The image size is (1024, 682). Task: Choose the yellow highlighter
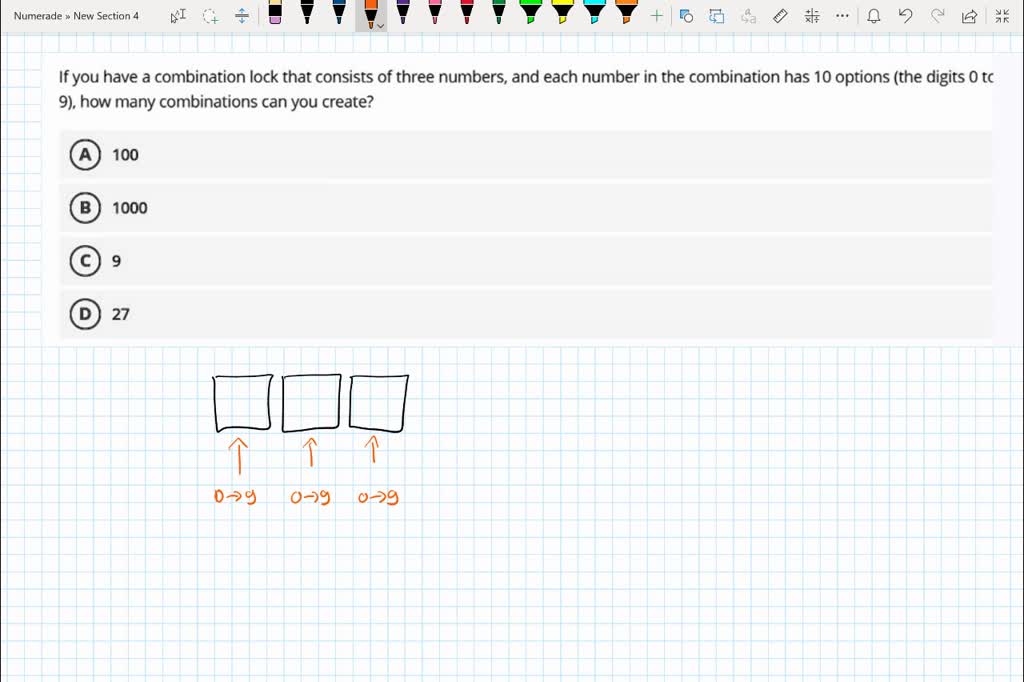[x=562, y=12]
